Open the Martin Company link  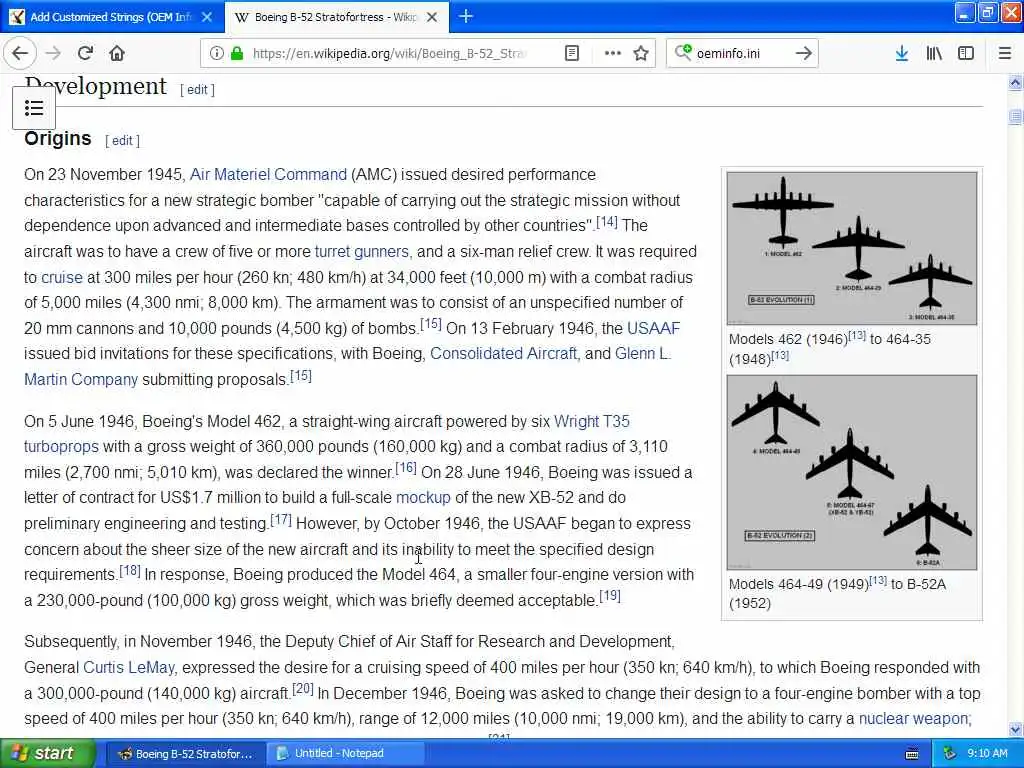[81, 379]
